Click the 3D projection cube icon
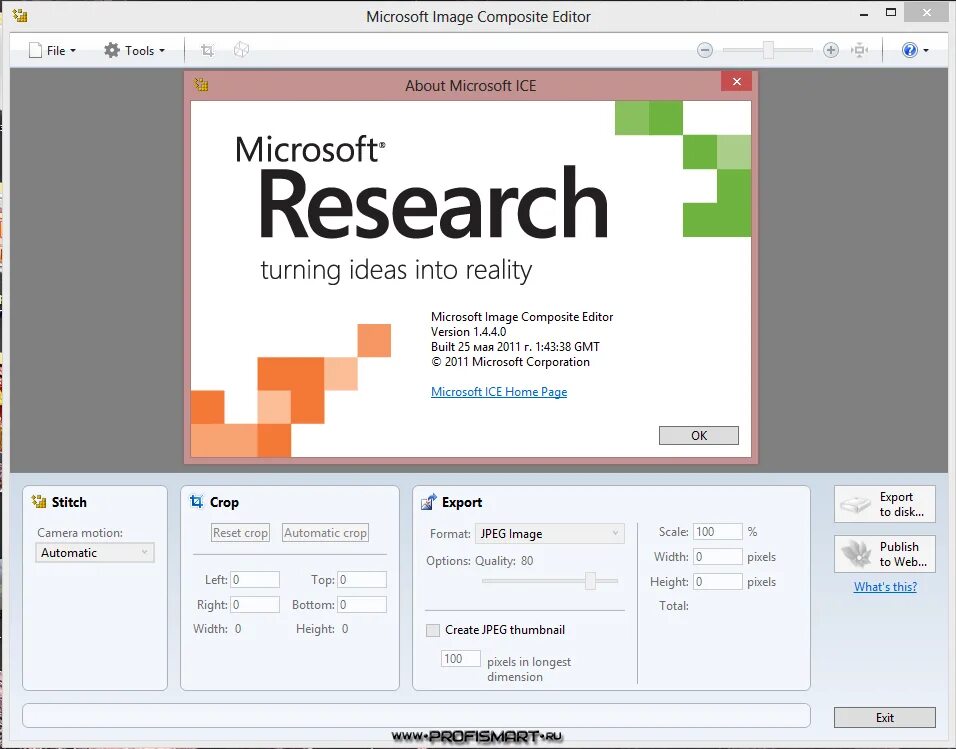Screen dimensions: 956x749 pyautogui.click(x=241, y=50)
